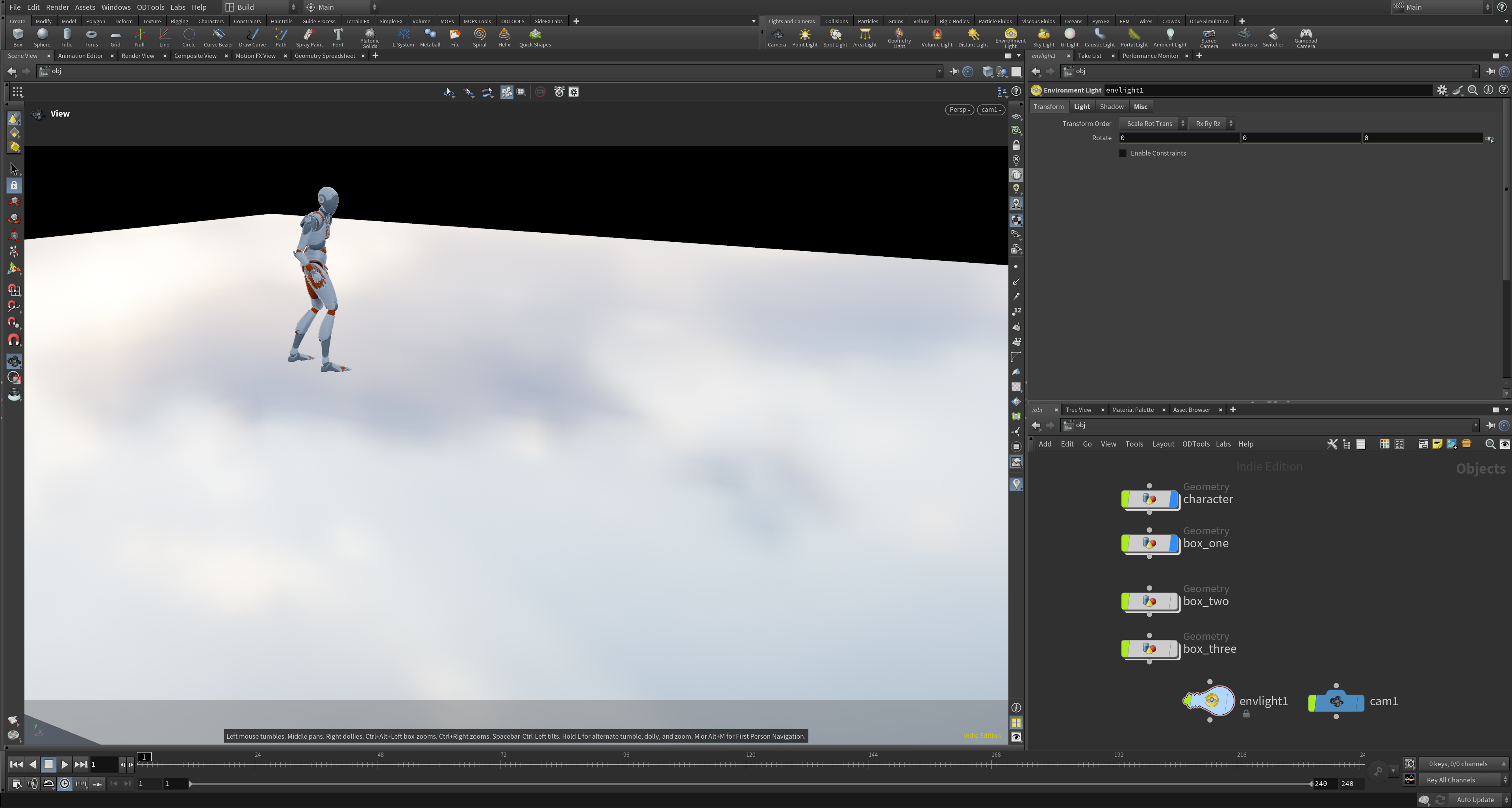Viewport: 1512px width, 808px height.
Task: Click the current frame number field
Action: [103, 765]
